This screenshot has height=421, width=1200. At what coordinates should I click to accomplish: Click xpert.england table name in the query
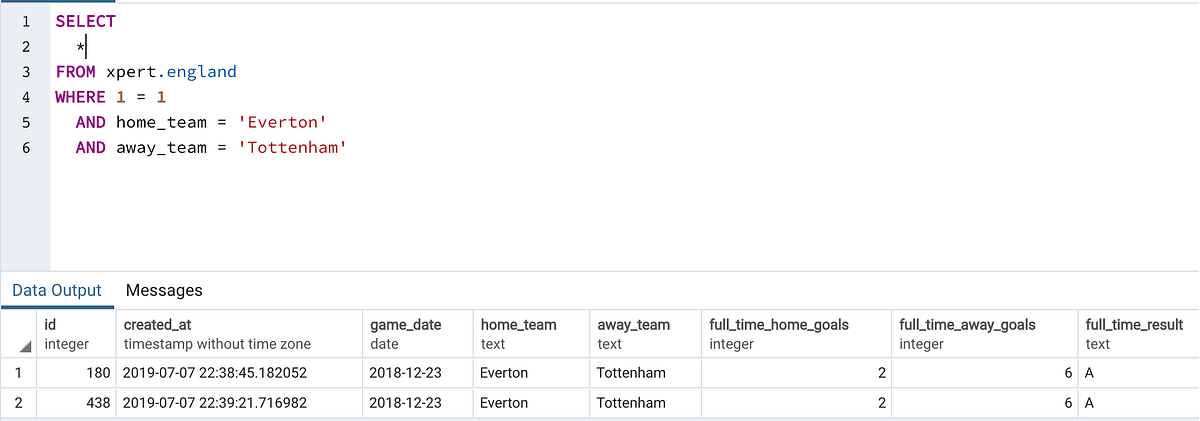[171, 72]
